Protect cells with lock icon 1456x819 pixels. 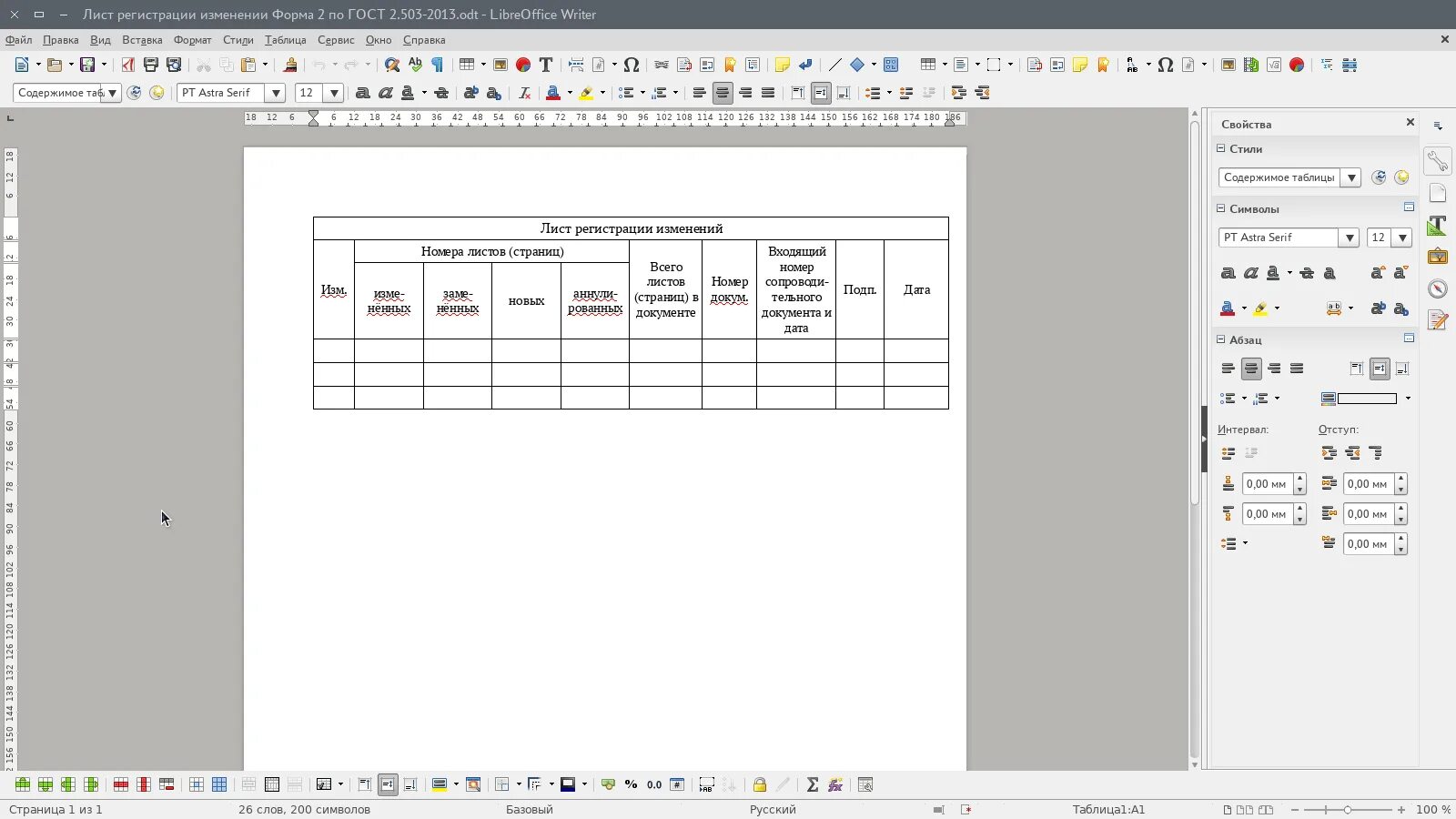[760, 784]
